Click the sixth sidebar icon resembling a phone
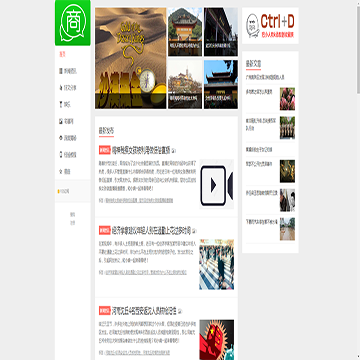360x360 pixels. click(60, 155)
